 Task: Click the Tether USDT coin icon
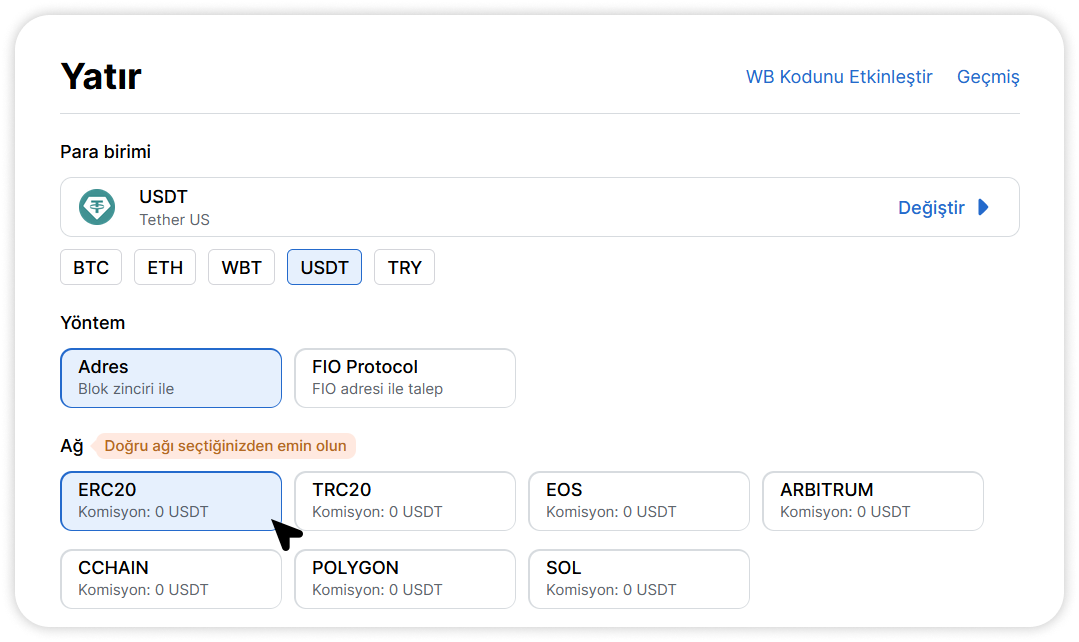pos(97,207)
